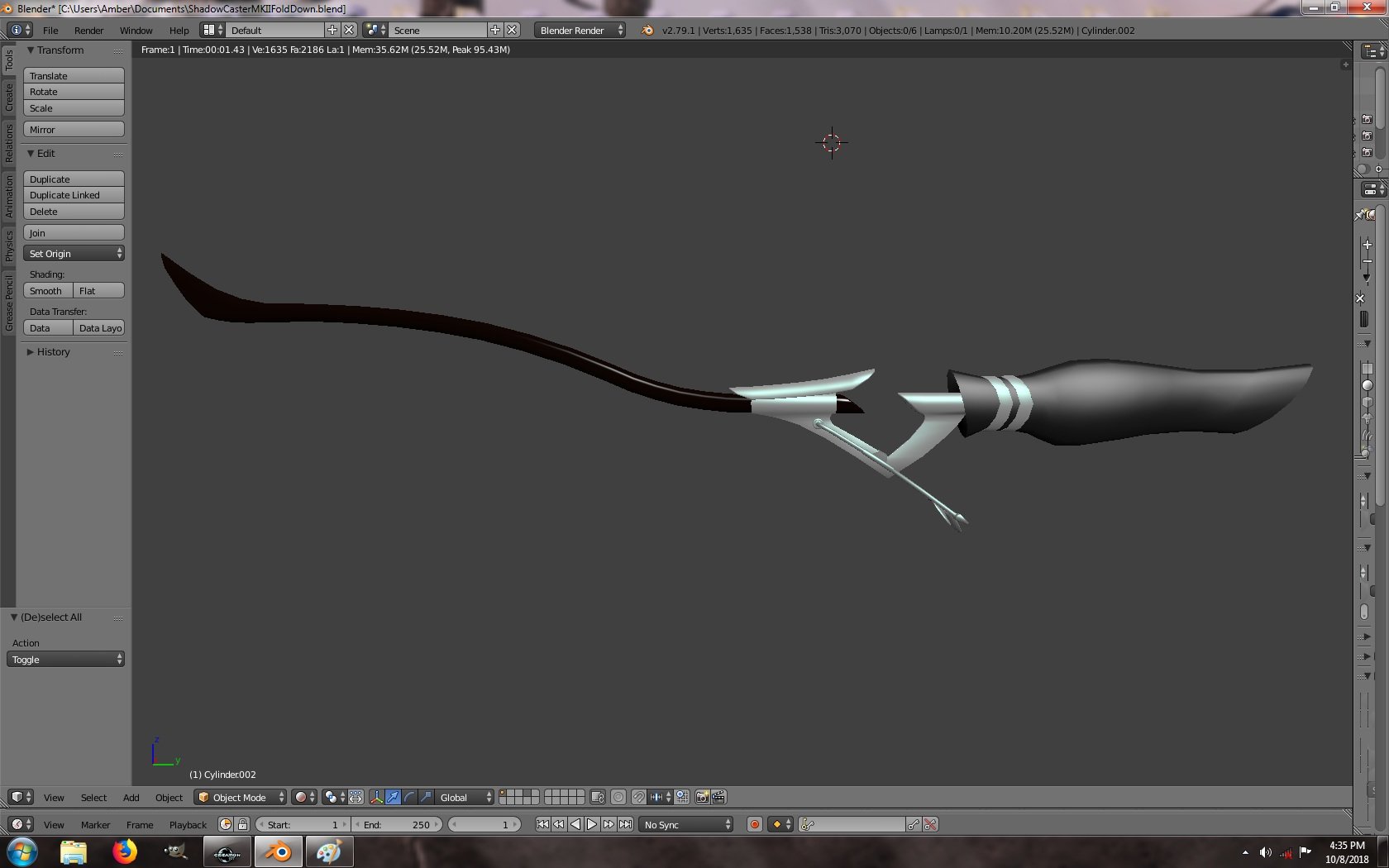Viewport: 1389px width, 868px height.
Task: Toggle use preview range clock button
Action: pos(226,824)
